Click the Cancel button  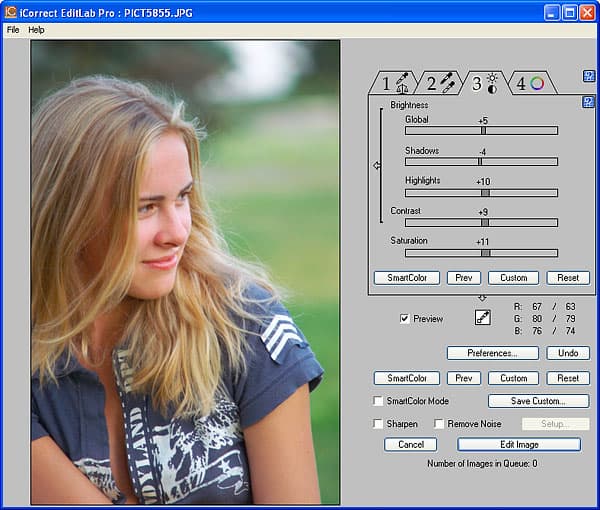(x=411, y=445)
